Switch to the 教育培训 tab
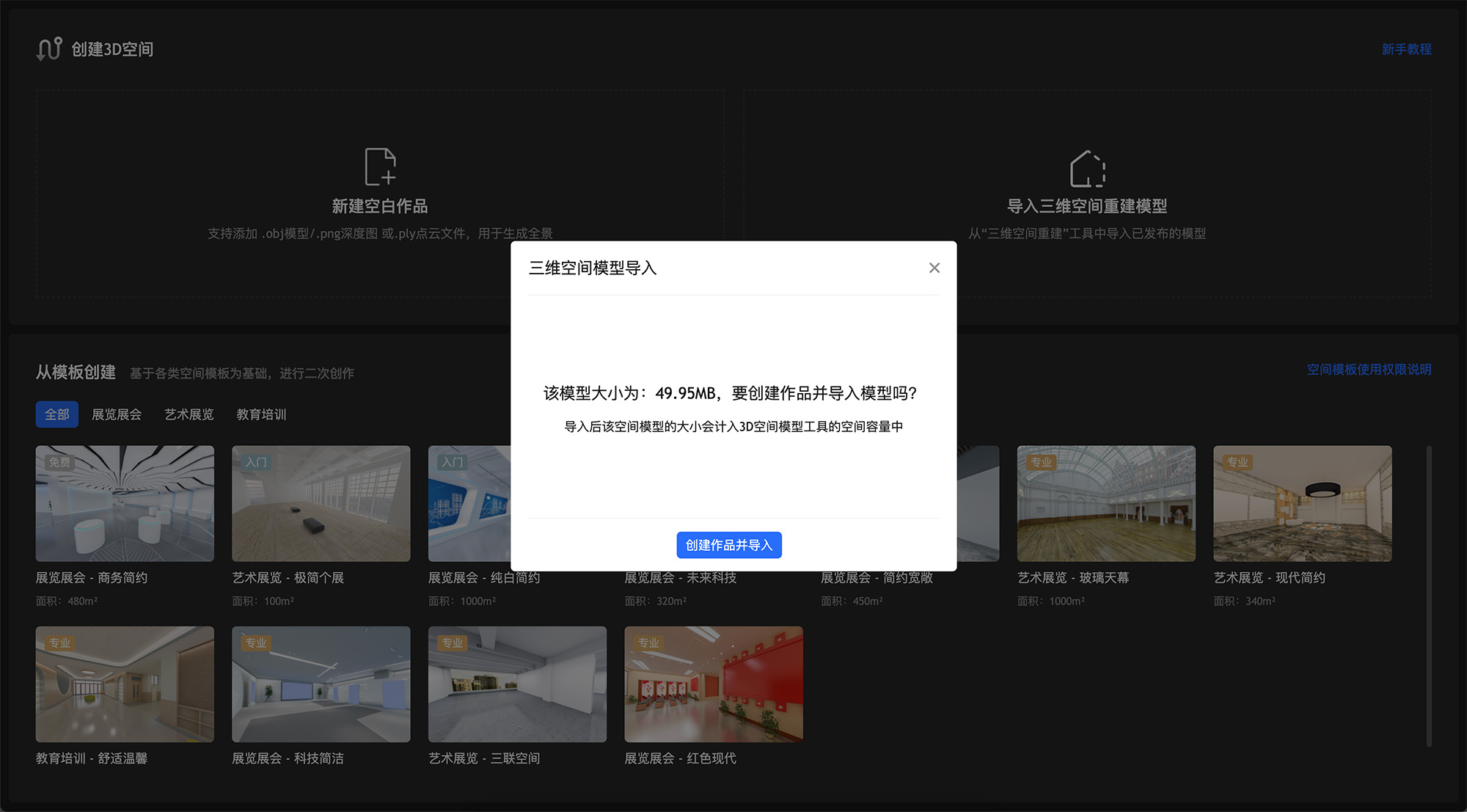The image size is (1467, 812). 261,414
